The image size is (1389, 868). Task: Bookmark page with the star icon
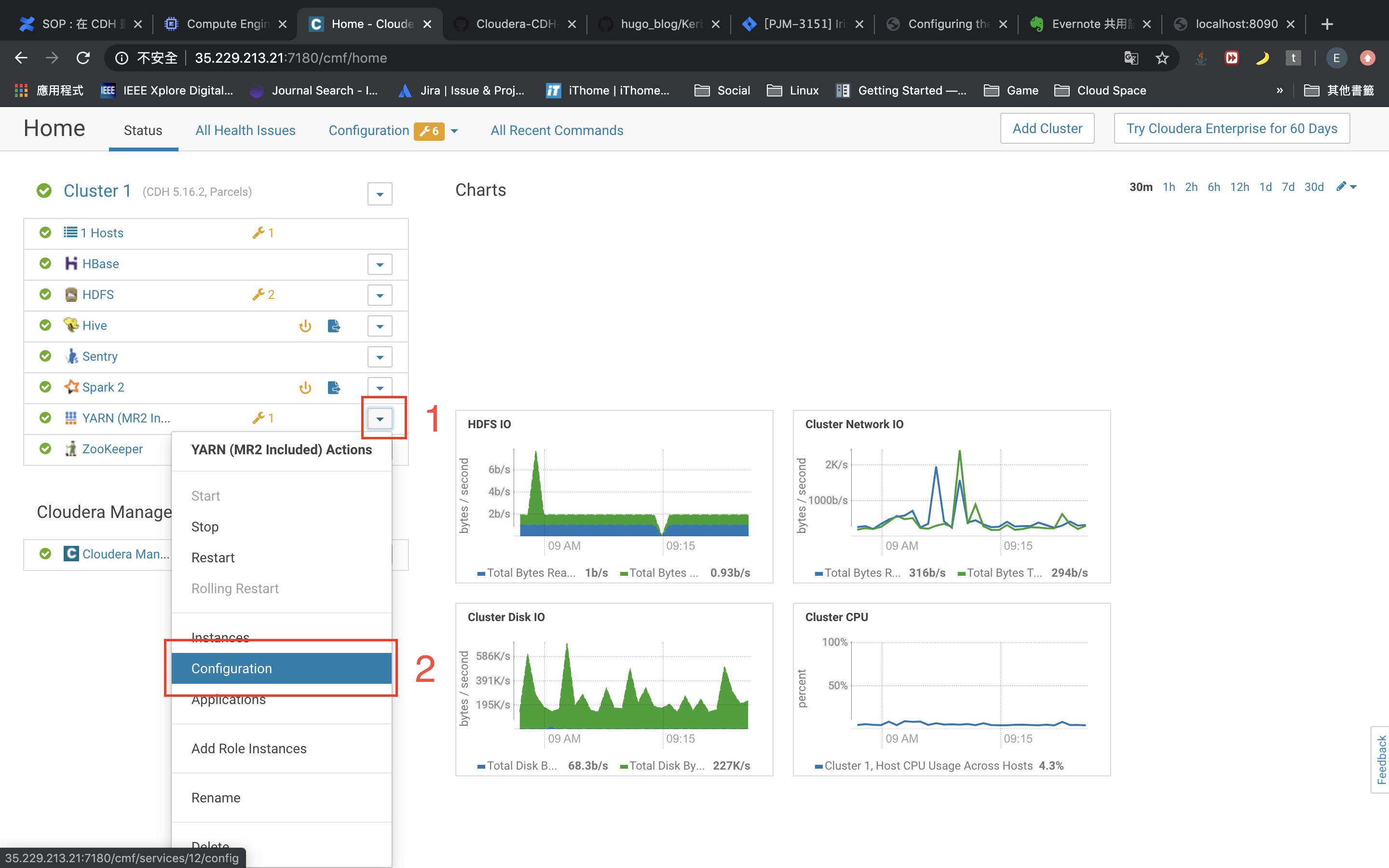(x=1162, y=58)
